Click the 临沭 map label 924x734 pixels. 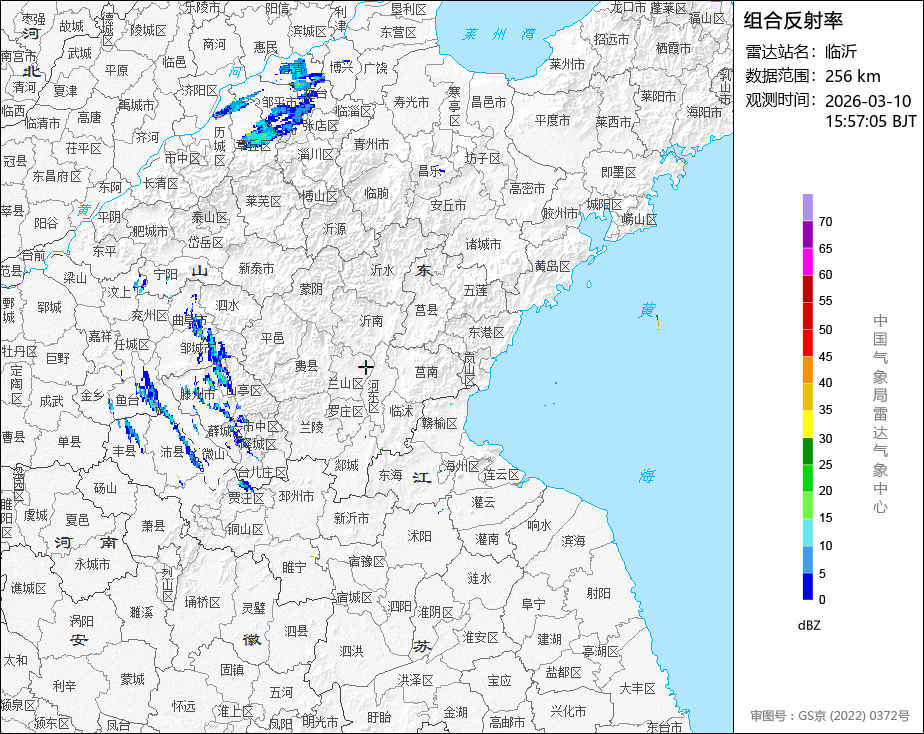coord(401,411)
